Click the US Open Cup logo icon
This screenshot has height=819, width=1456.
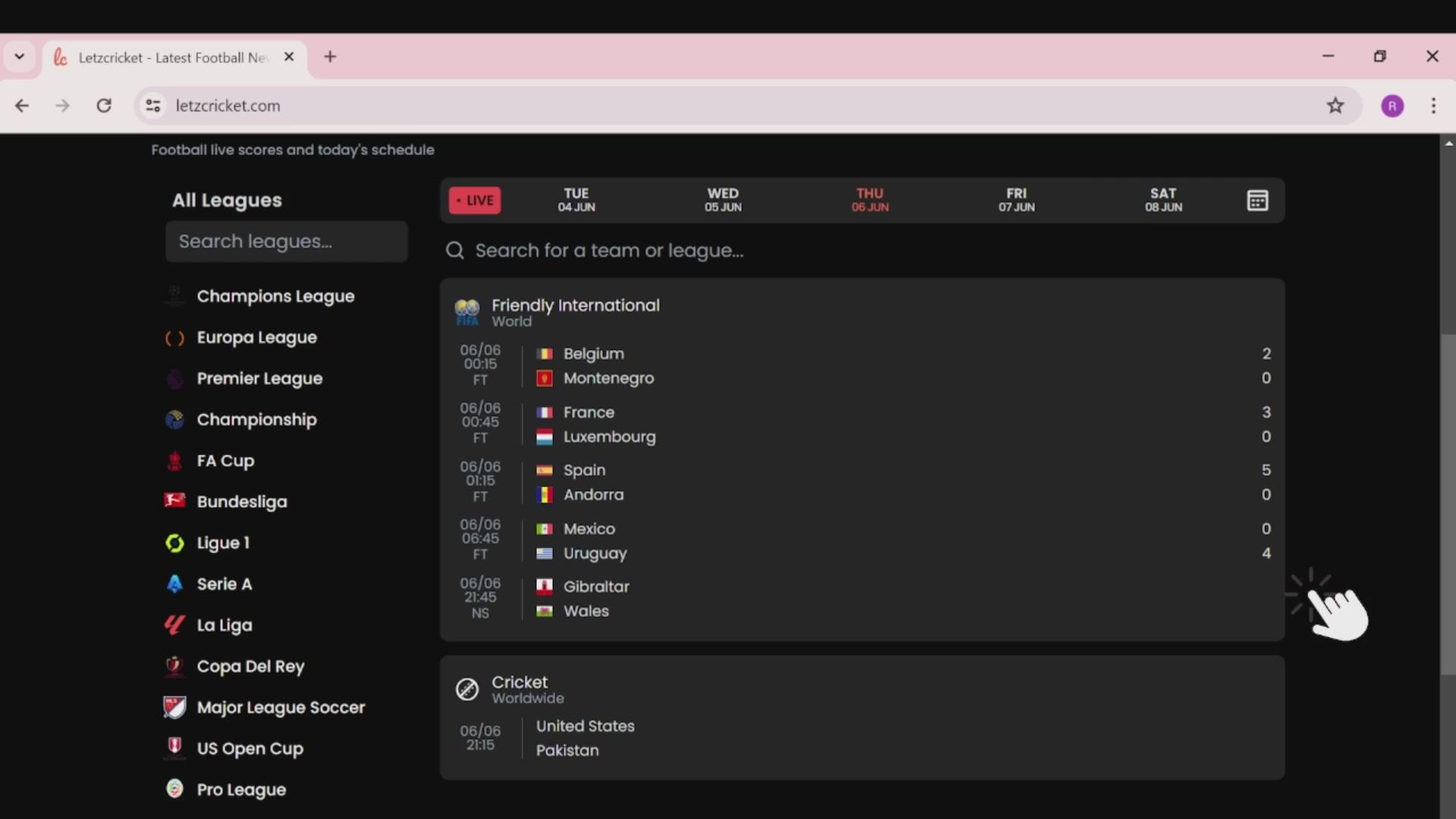pos(174,748)
